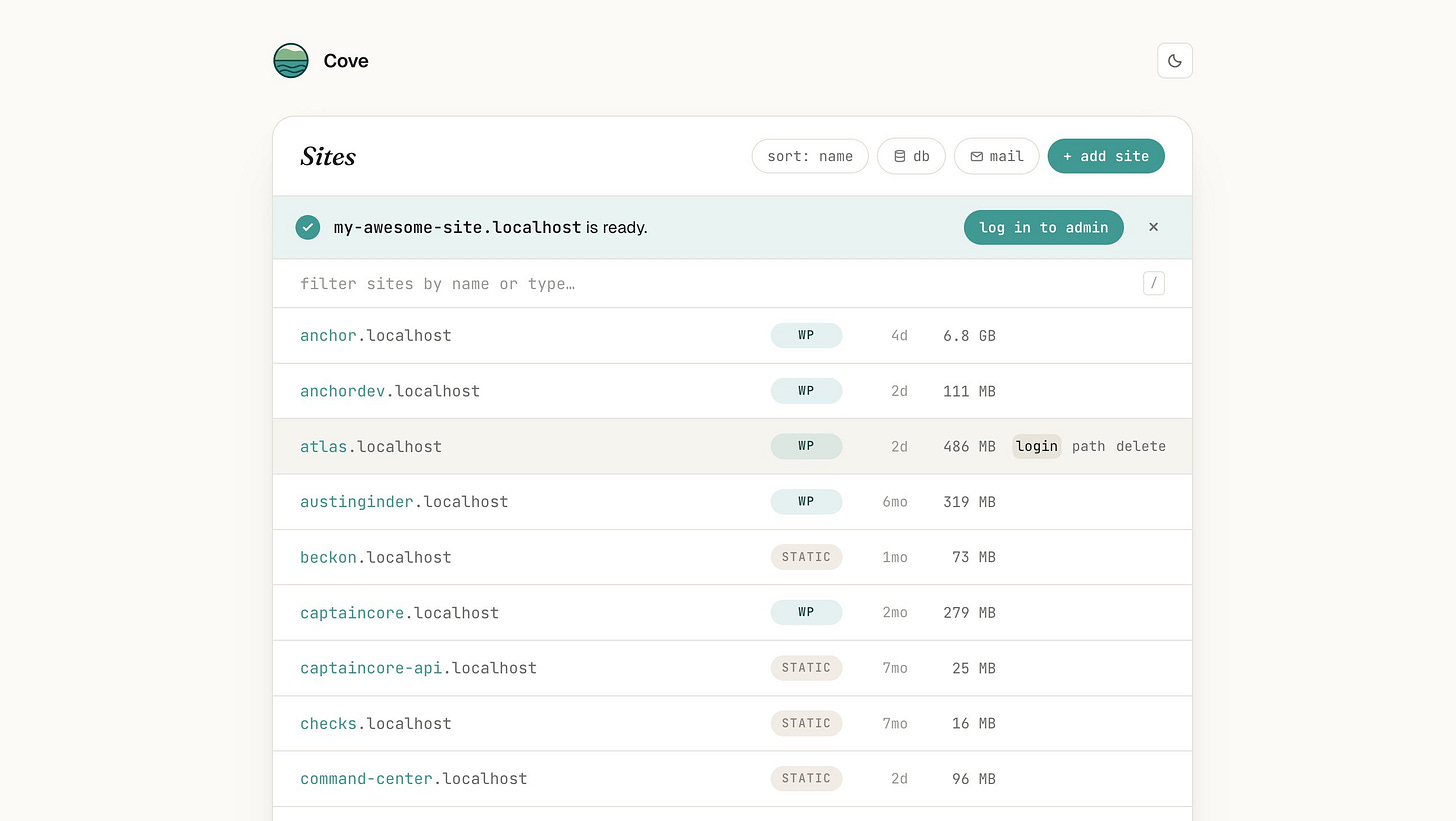Open the sort: name control

click(x=810, y=156)
